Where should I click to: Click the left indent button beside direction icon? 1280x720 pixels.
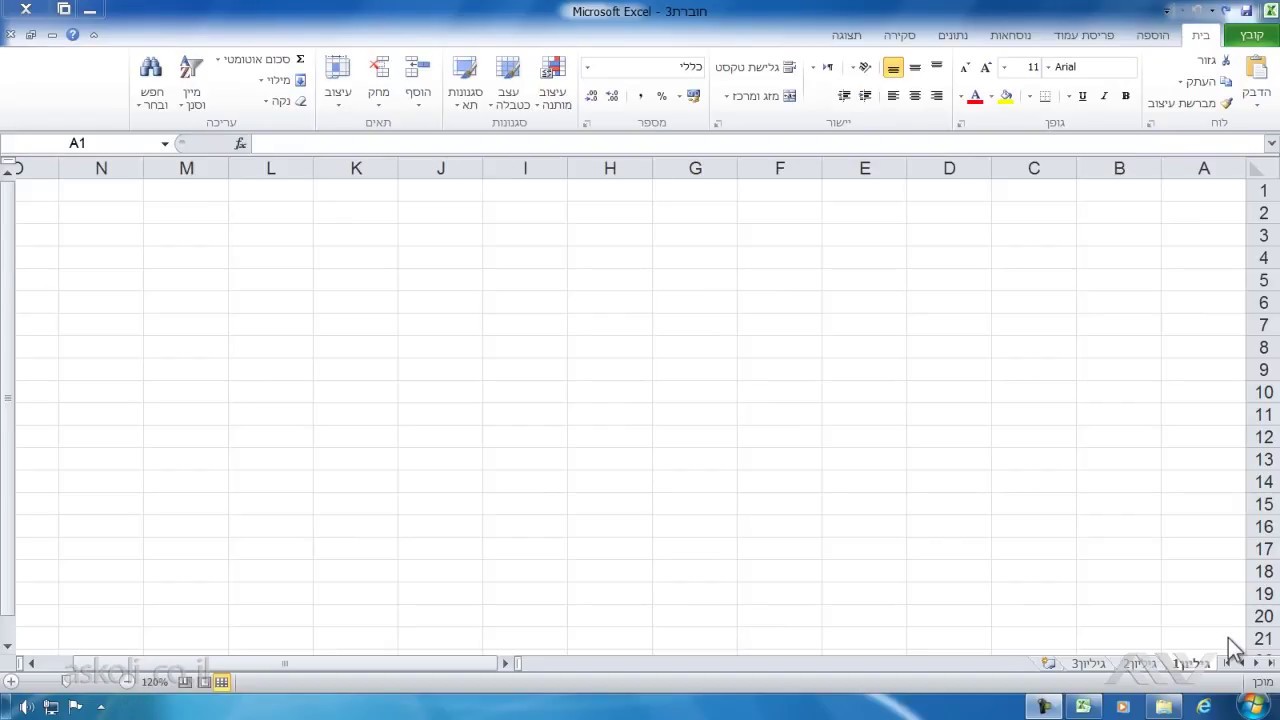(x=844, y=96)
